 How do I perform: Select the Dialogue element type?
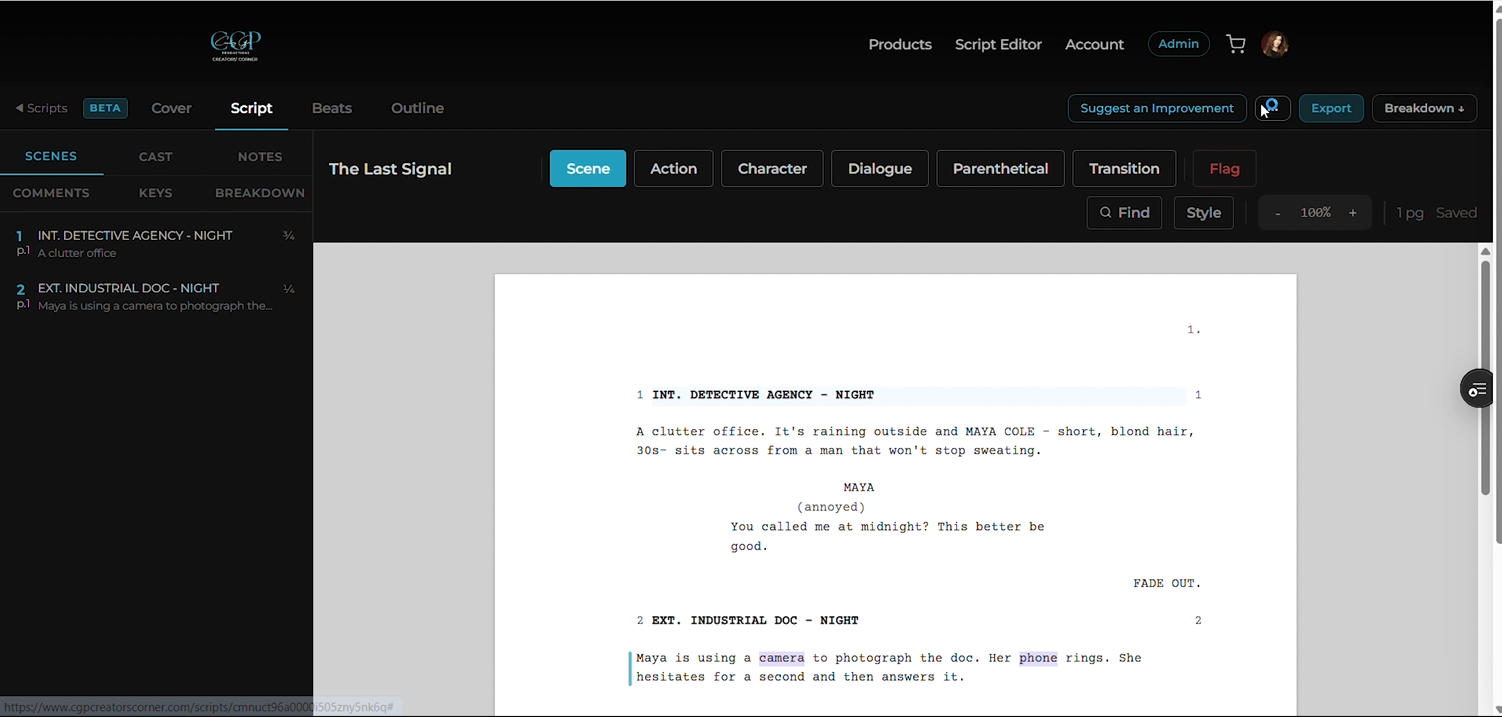(x=879, y=168)
